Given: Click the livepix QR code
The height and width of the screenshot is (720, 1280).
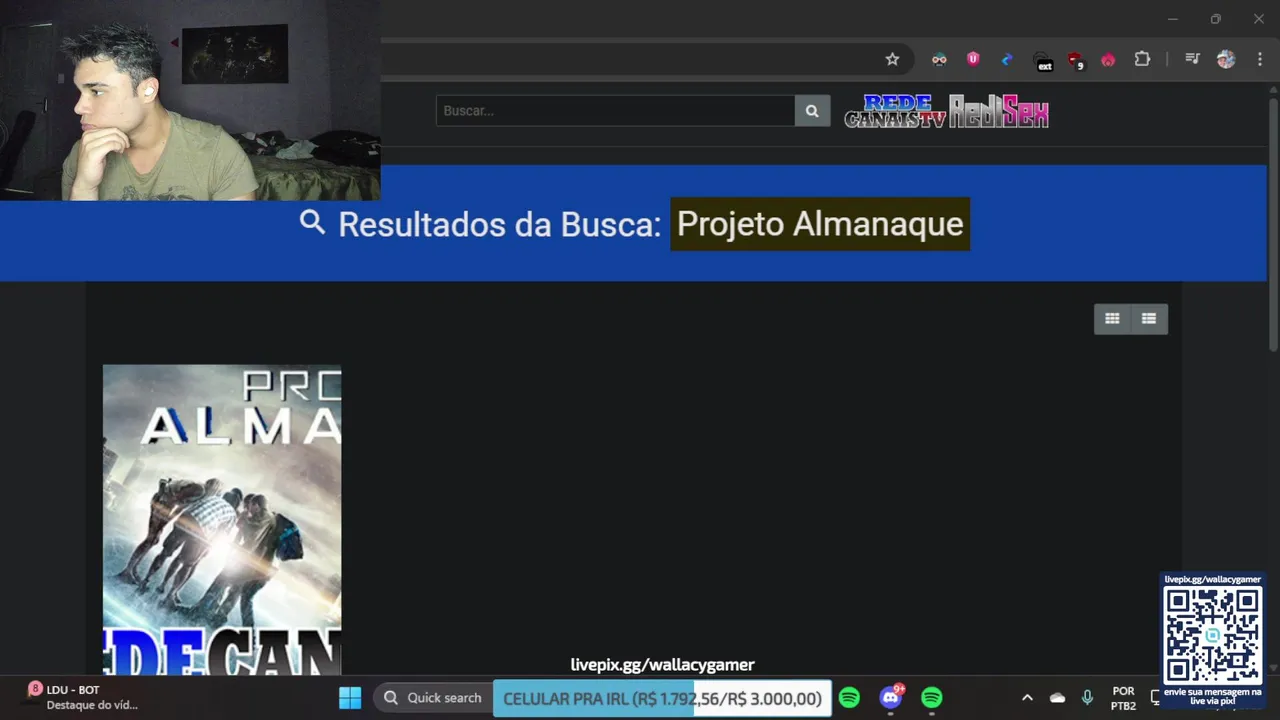Looking at the screenshot, I should 1212,634.
